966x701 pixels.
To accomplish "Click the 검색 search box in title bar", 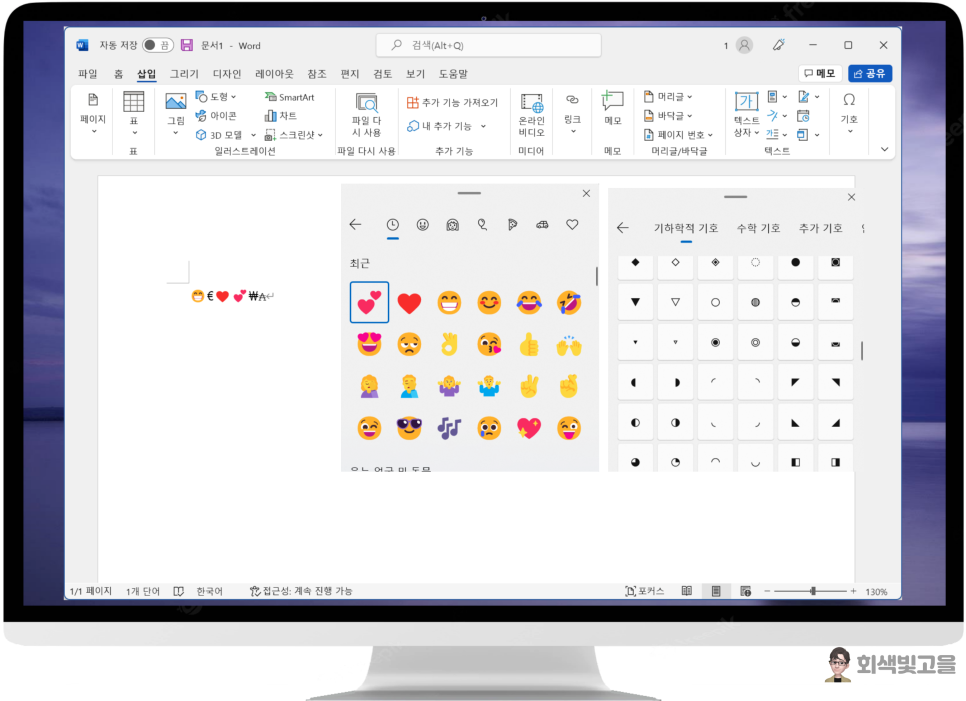I will click(x=489, y=45).
